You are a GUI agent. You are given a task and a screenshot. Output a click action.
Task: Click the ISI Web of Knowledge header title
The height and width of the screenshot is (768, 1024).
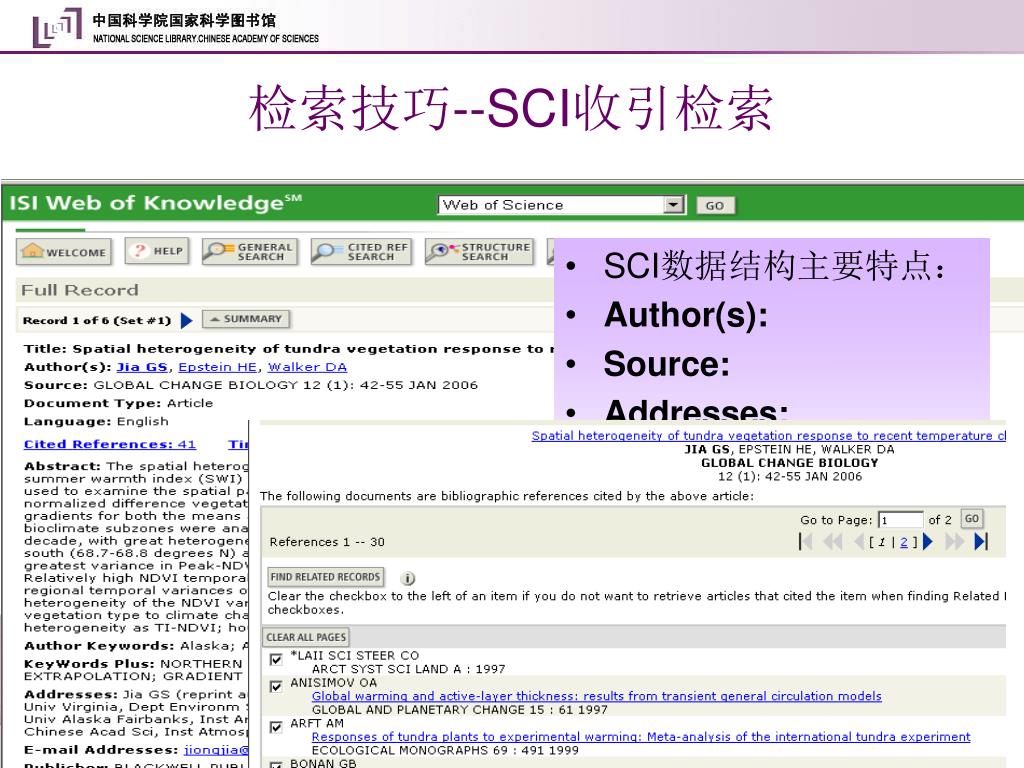(x=155, y=202)
